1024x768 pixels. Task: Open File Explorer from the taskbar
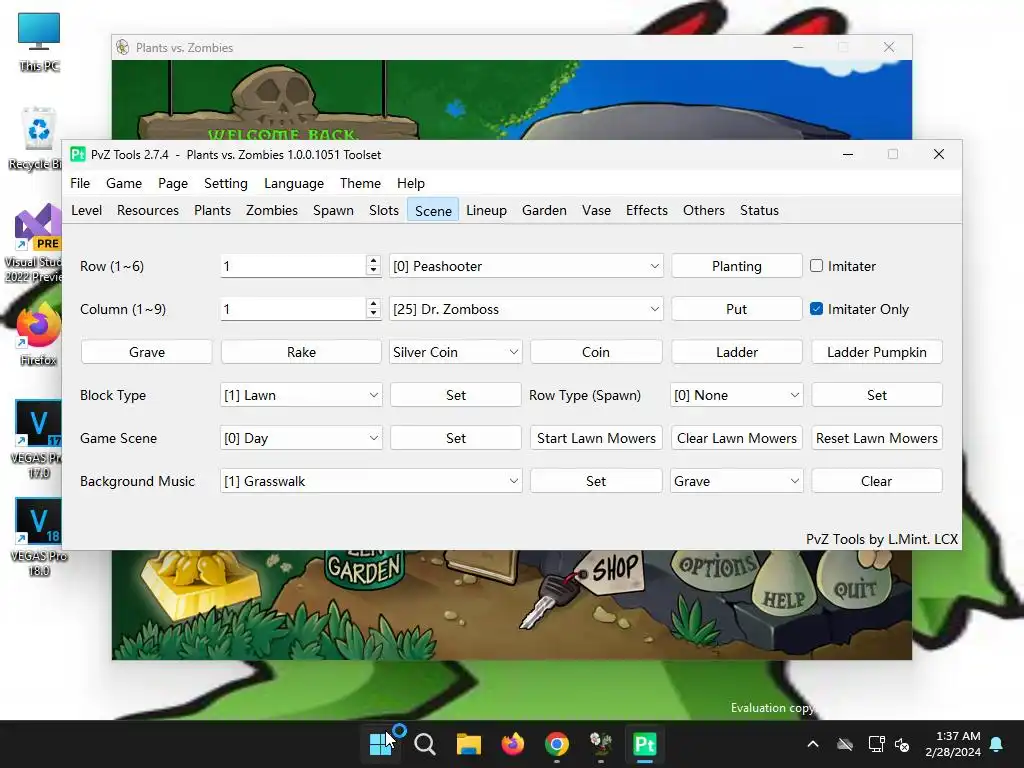[x=468, y=744]
